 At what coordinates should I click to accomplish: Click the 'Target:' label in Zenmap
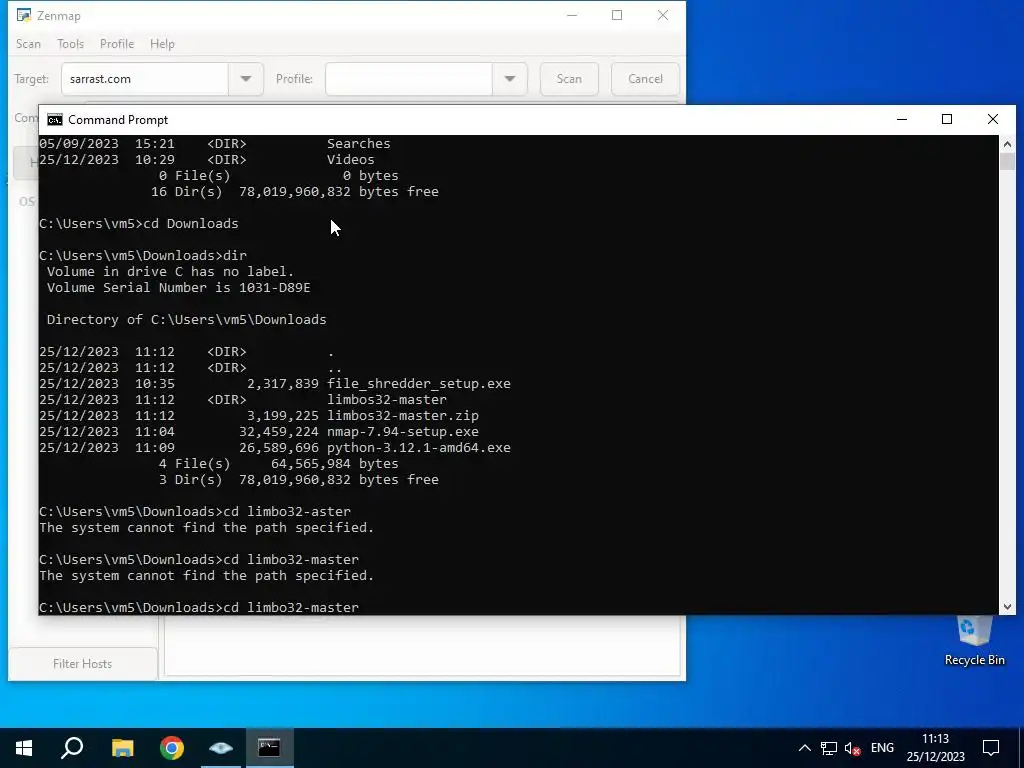coord(31,79)
